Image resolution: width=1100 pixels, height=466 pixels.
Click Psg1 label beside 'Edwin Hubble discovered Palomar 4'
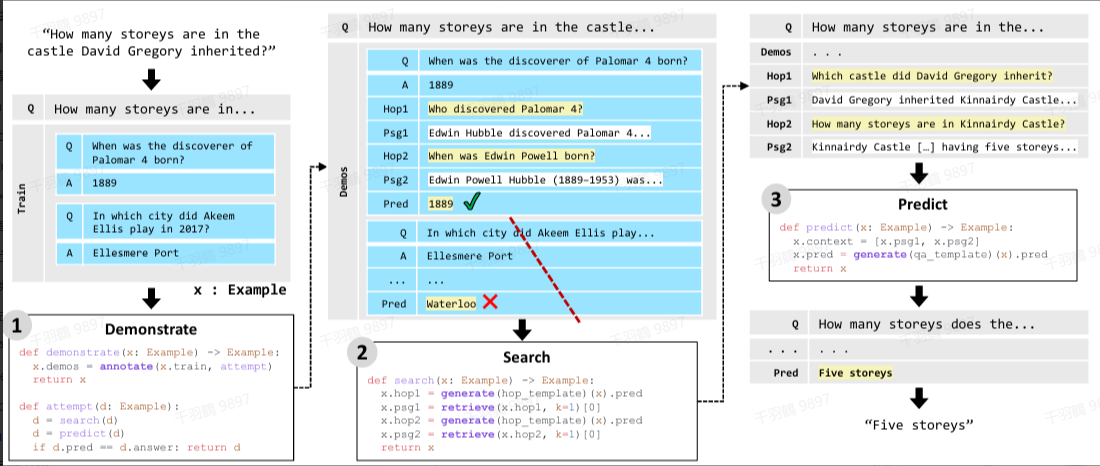(394, 133)
